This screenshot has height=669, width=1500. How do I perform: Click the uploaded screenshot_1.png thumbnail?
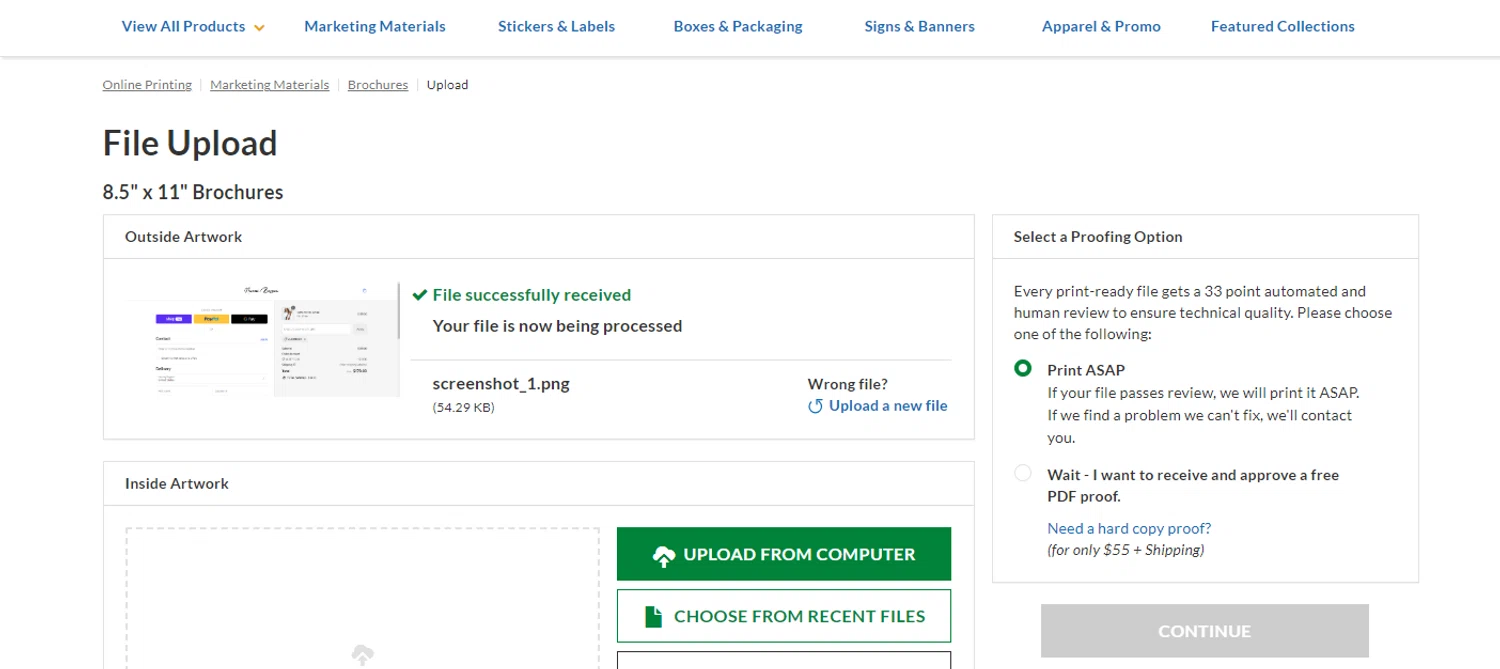coord(263,339)
